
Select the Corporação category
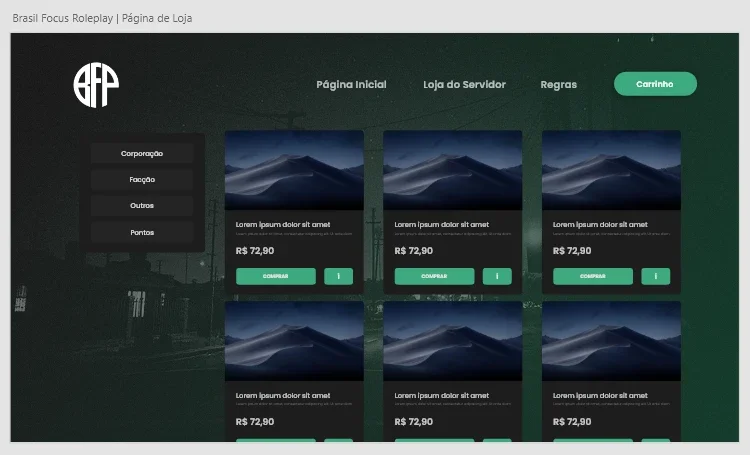(142, 154)
